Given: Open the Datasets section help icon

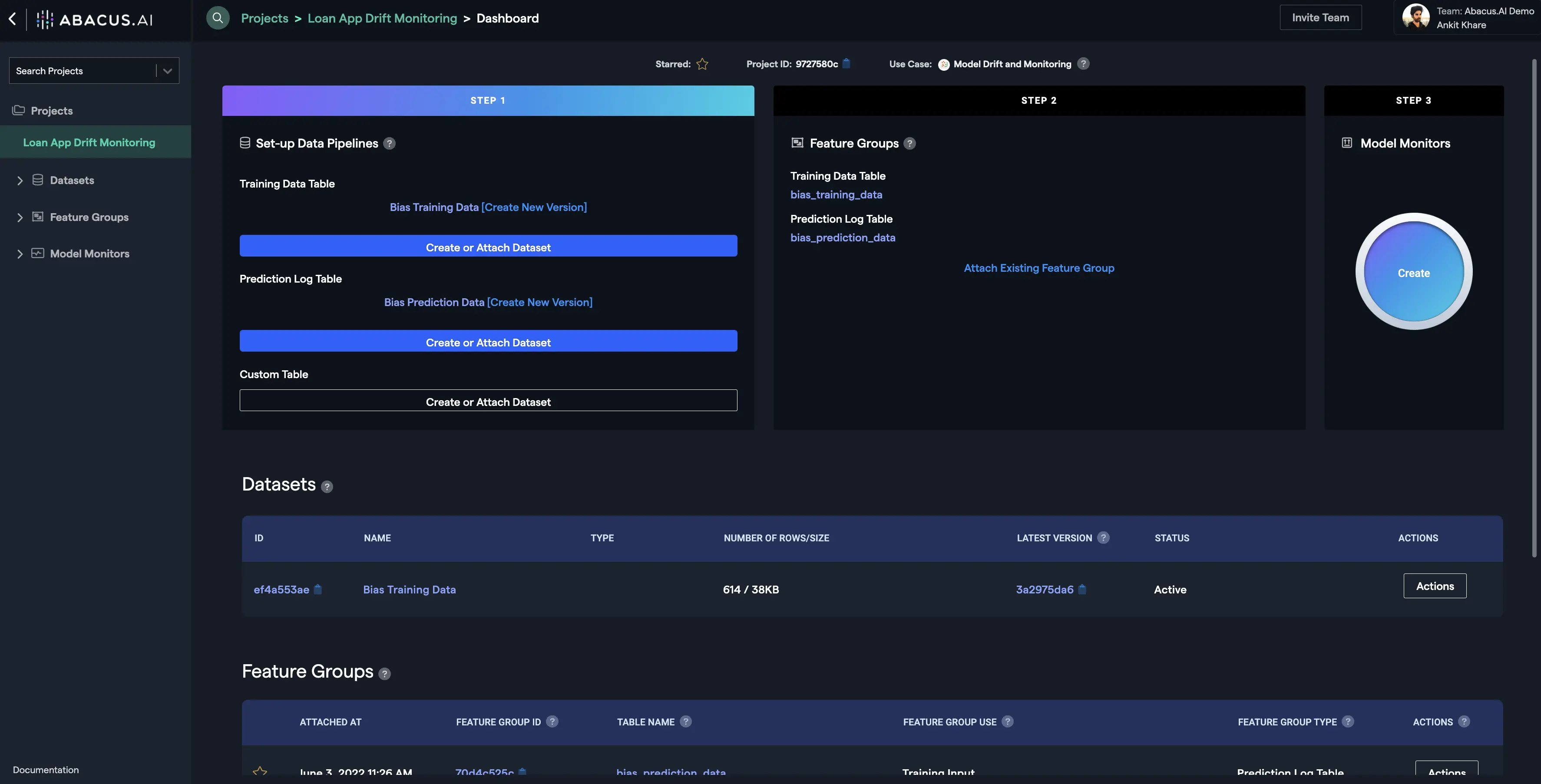Looking at the screenshot, I should pos(327,487).
